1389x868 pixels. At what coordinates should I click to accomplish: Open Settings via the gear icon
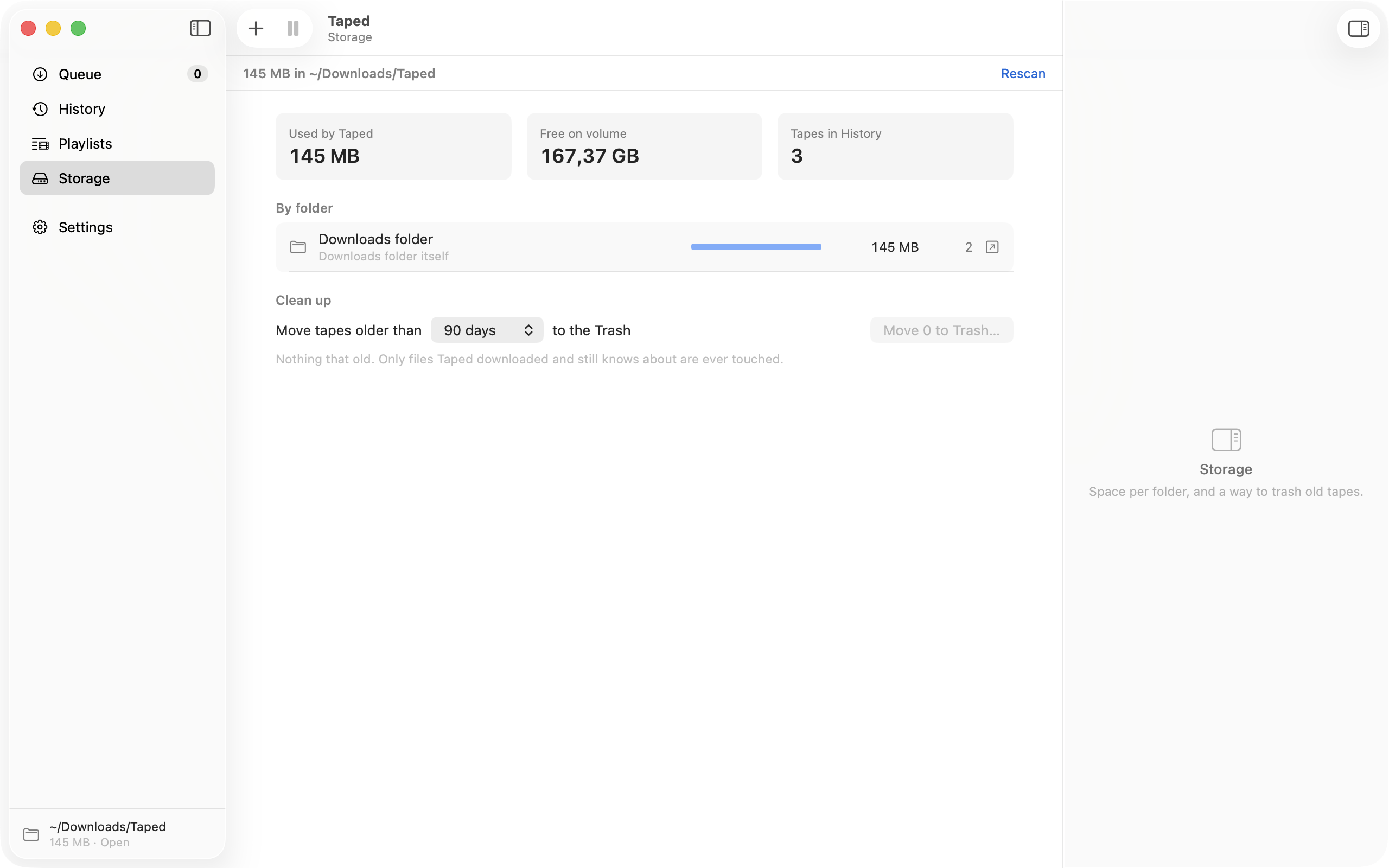click(x=40, y=227)
